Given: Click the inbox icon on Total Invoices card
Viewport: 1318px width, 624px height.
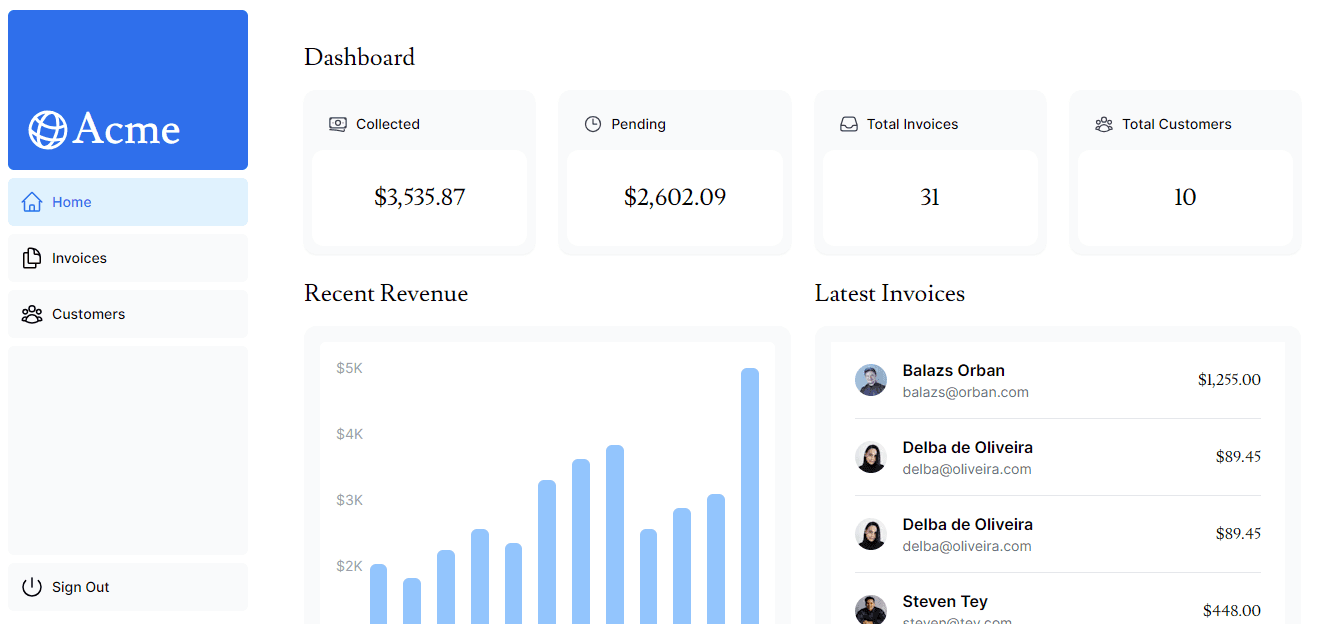Looking at the screenshot, I should click(x=849, y=124).
